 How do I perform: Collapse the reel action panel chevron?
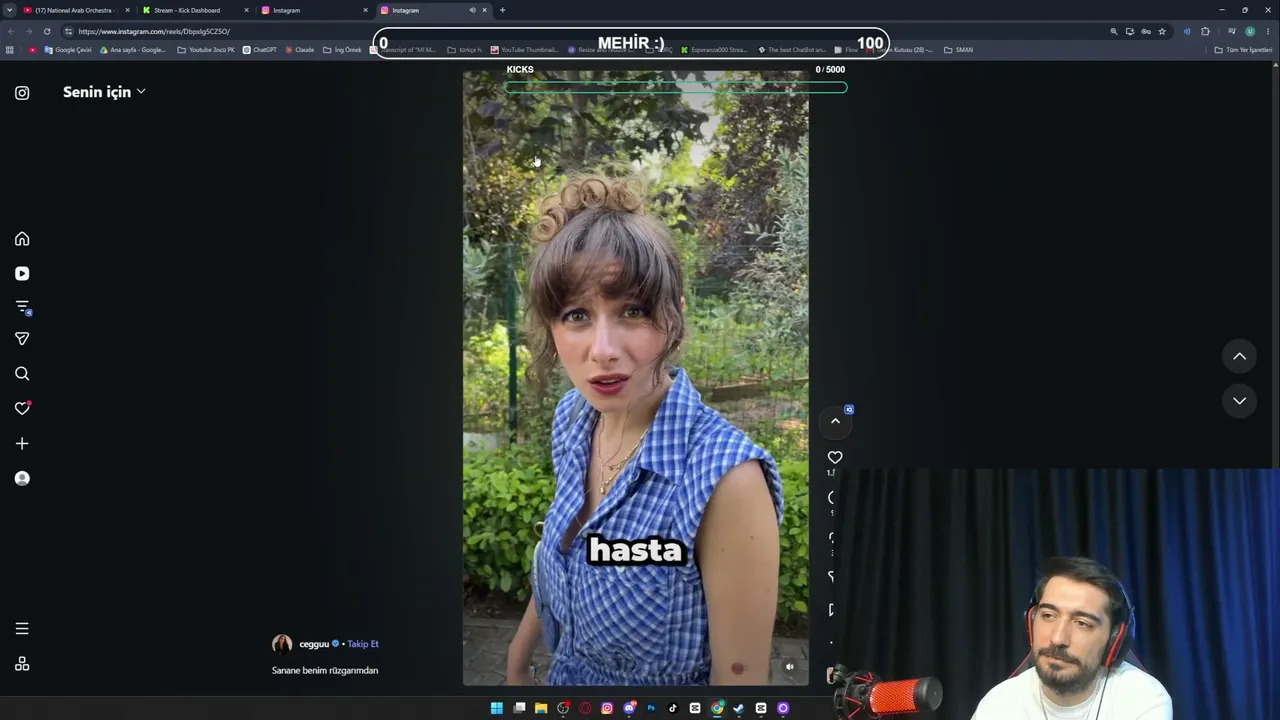click(x=835, y=421)
